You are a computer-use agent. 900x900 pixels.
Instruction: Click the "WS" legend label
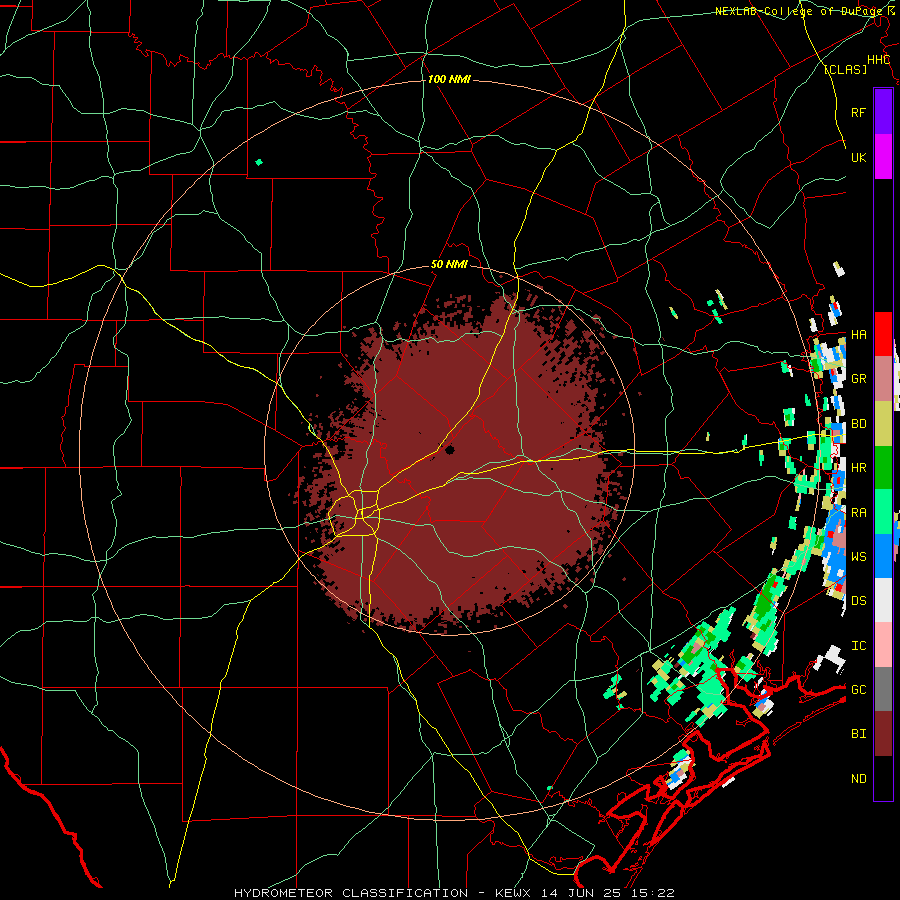(858, 556)
